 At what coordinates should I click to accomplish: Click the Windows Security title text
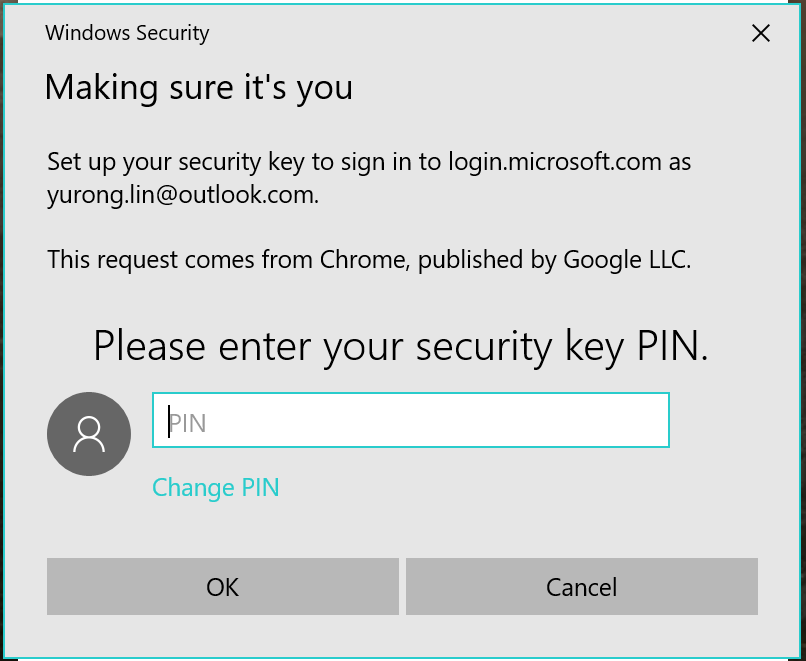(x=127, y=33)
